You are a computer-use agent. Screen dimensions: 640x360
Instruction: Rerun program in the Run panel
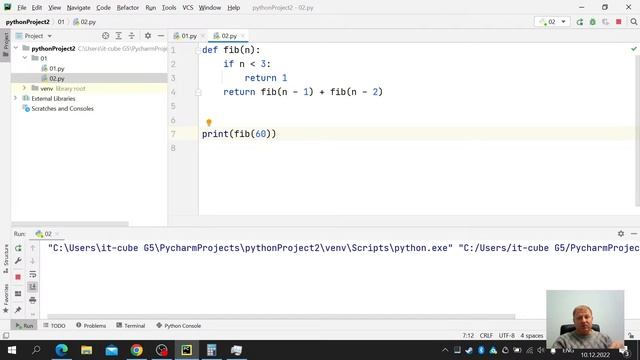click(18, 248)
